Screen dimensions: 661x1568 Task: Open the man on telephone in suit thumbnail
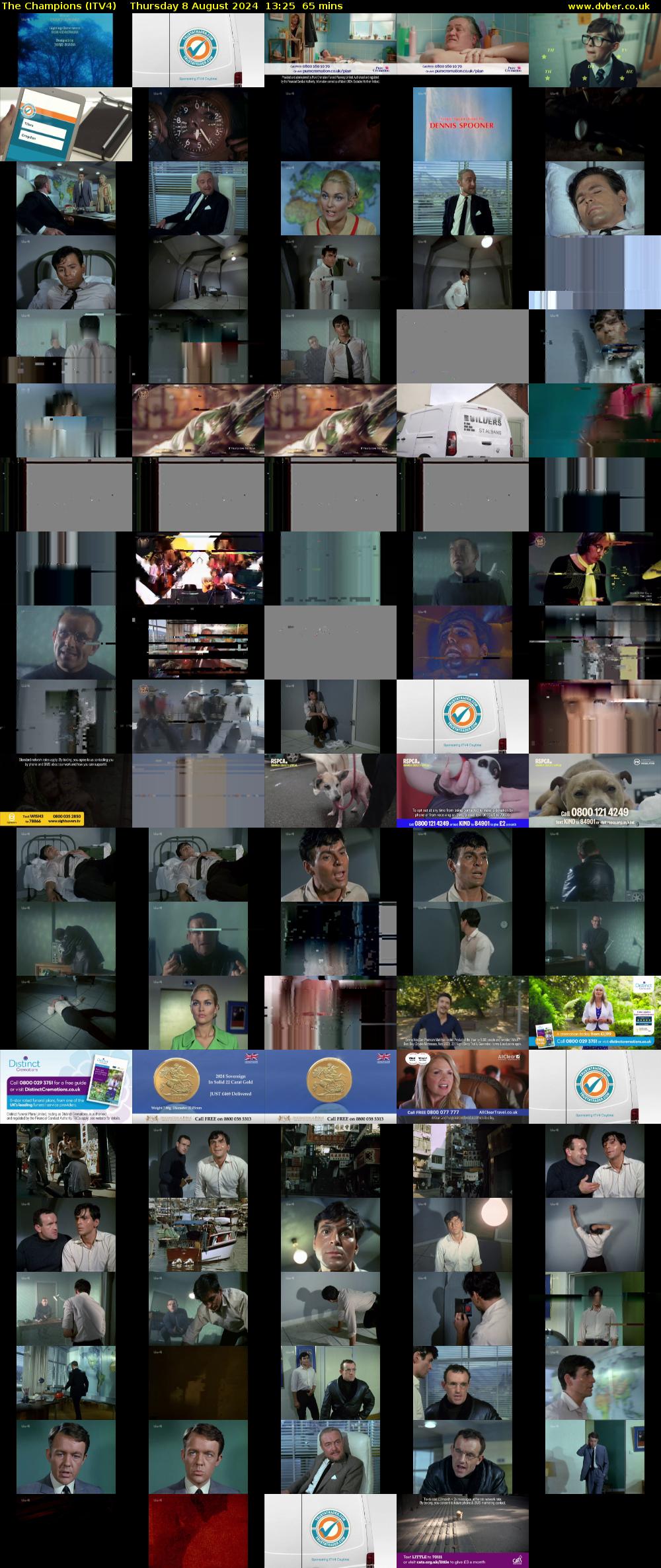point(595,1457)
